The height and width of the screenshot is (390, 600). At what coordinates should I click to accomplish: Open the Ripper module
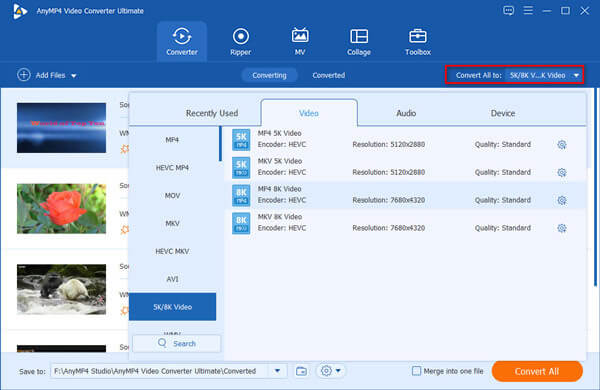click(241, 41)
